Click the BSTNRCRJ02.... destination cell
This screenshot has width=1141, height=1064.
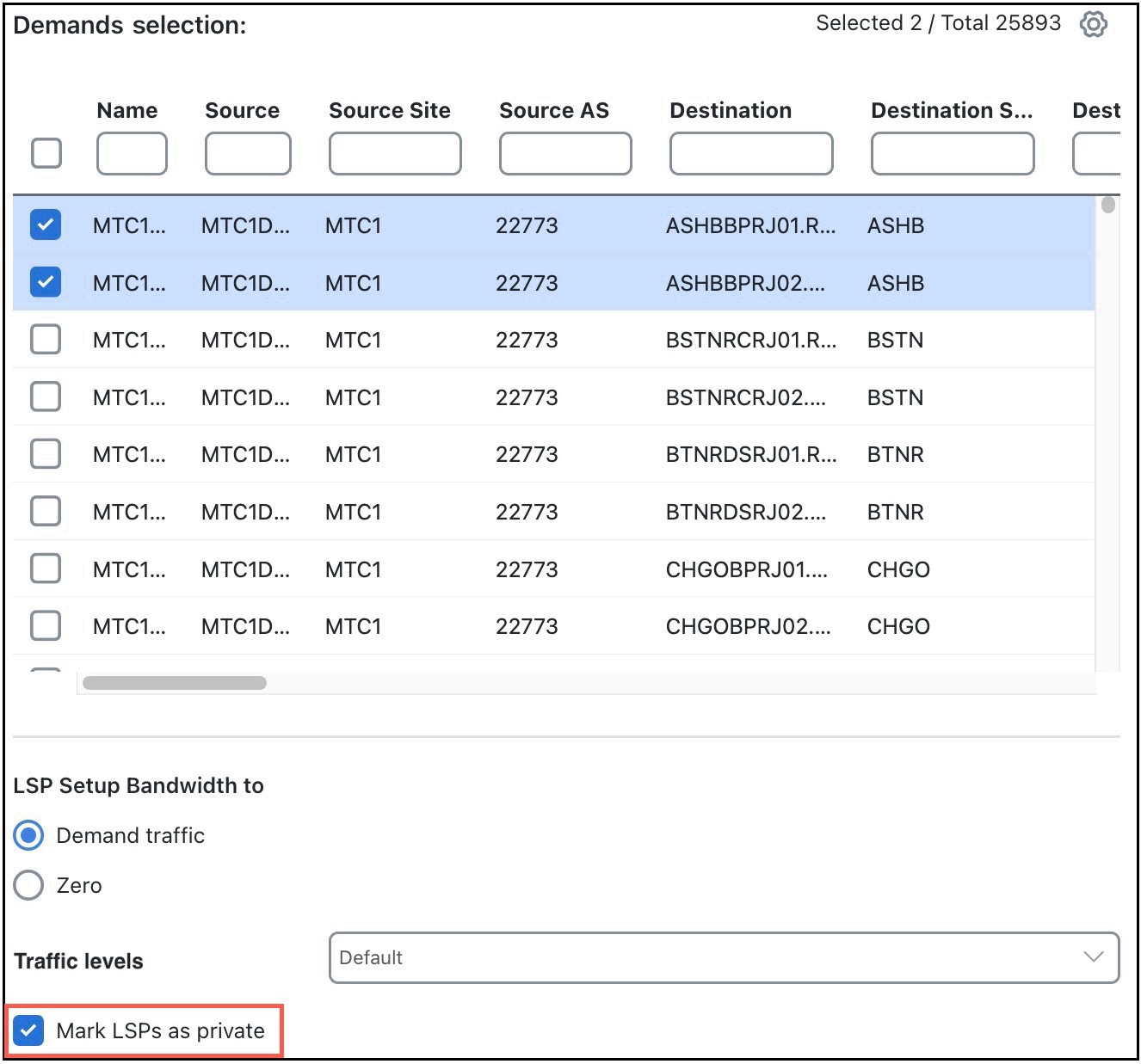(x=746, y=397)
